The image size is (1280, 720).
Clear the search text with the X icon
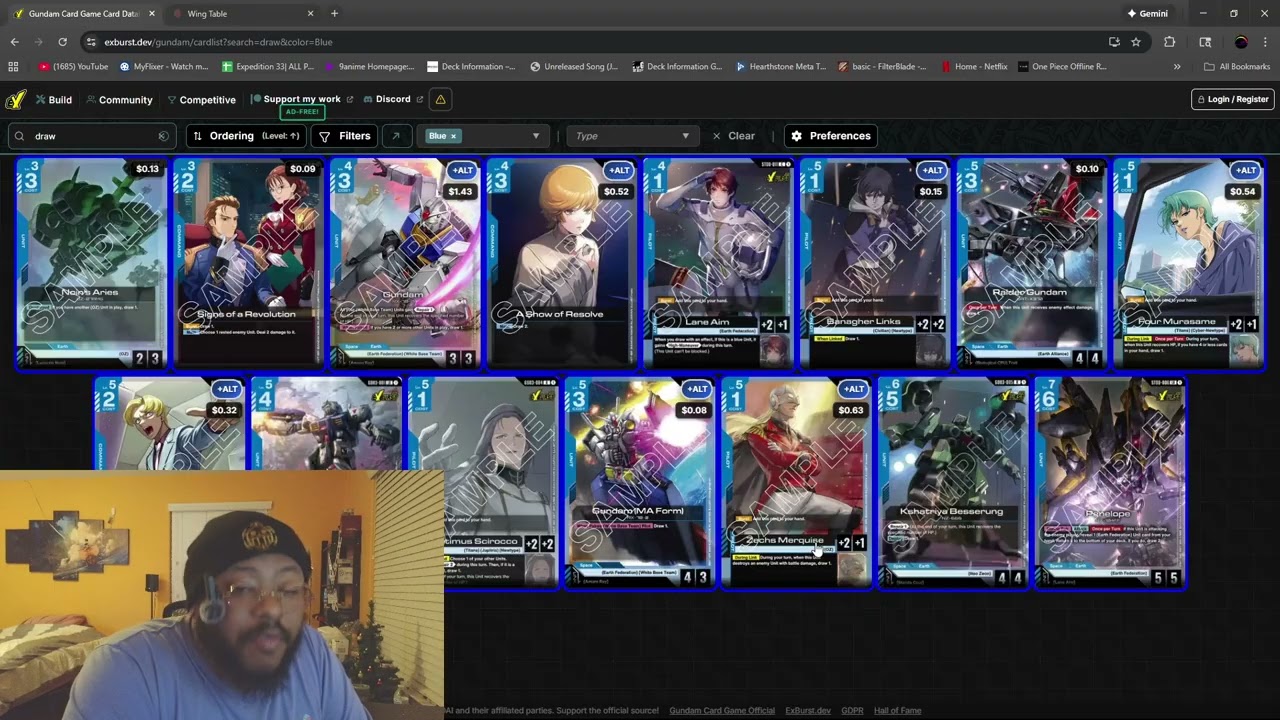click(x=163, y=136)
